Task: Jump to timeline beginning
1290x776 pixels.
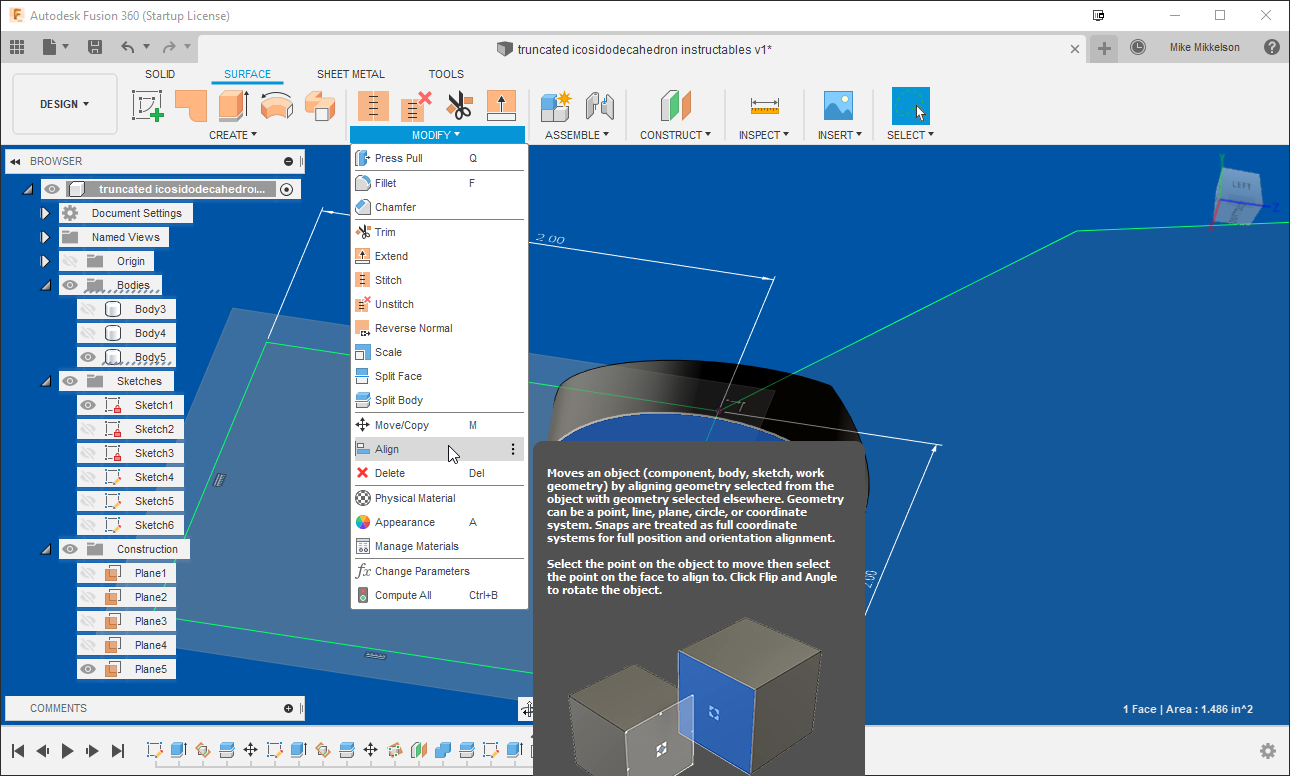Action: pos(17,751)
